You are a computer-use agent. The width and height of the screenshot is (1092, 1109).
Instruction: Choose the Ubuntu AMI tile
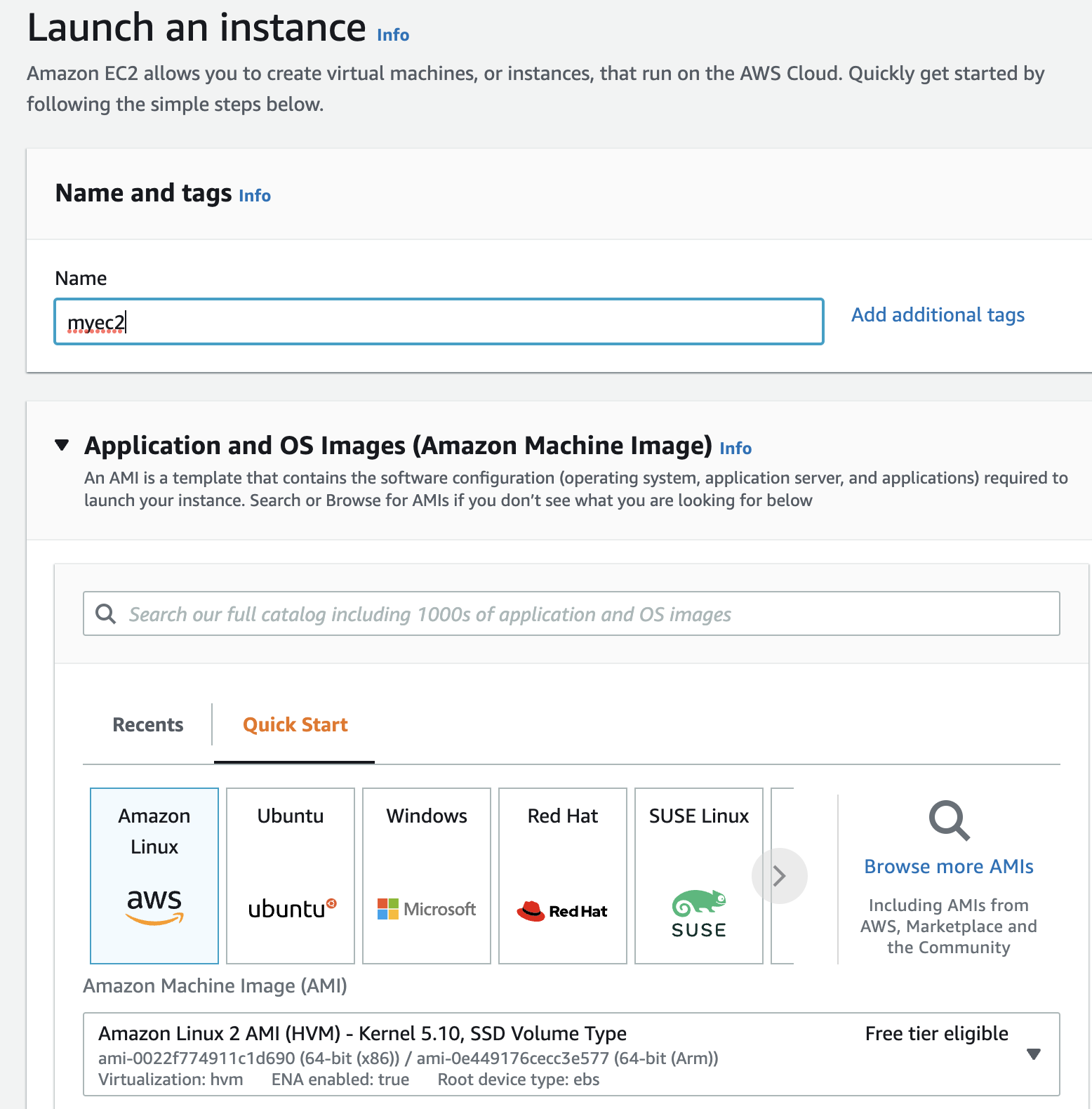291,875
